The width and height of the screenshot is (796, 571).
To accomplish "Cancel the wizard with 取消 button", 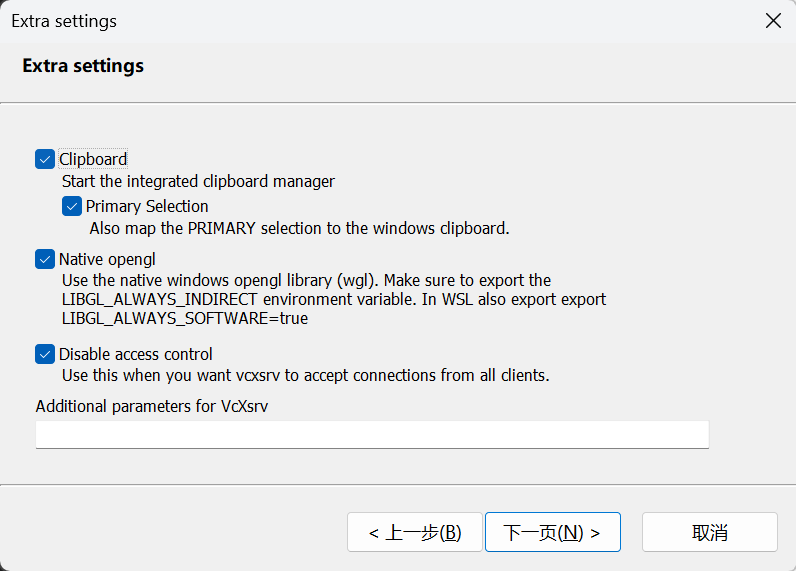I will (x=709, y=532).
